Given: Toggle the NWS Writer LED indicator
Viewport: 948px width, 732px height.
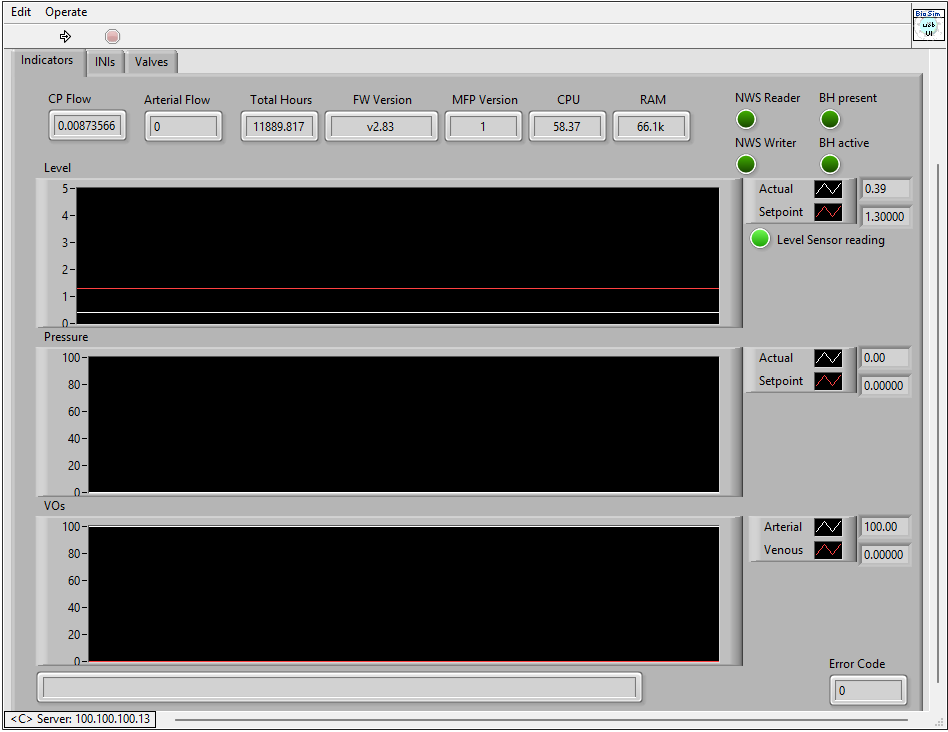Looking at the screenshot, I should [x=746, y=164].
